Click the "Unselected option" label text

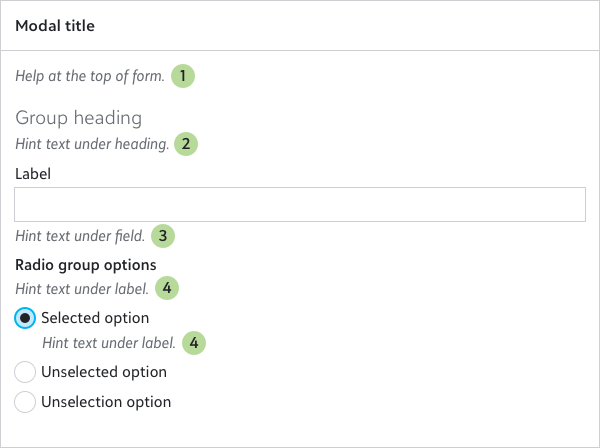104,372
